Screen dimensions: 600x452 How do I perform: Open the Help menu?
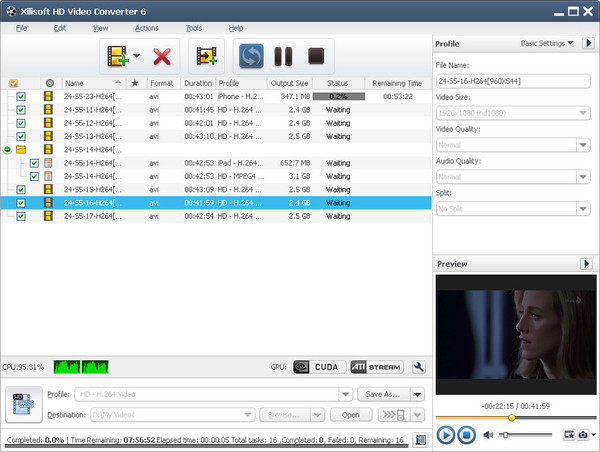[236, 28]
